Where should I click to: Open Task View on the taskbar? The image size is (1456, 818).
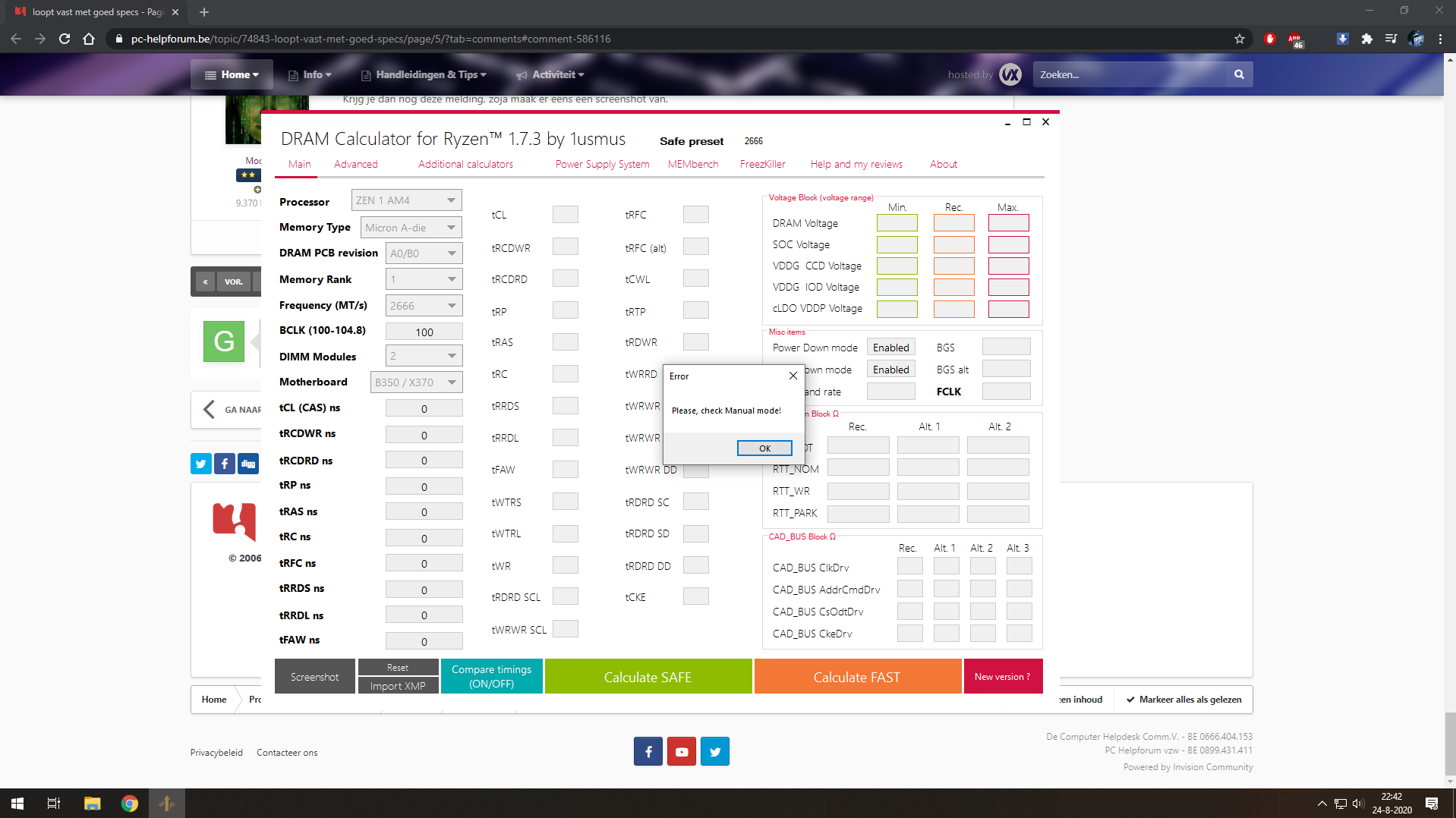click(54, 804)
